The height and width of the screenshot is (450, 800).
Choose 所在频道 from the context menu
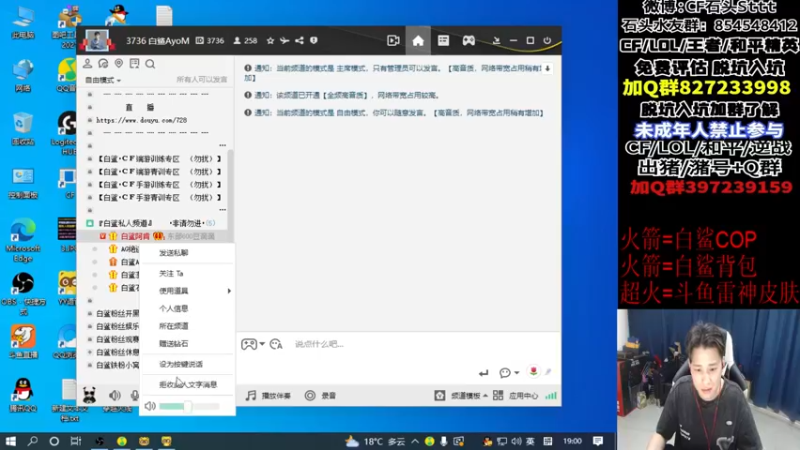click(x=173, y=326)
